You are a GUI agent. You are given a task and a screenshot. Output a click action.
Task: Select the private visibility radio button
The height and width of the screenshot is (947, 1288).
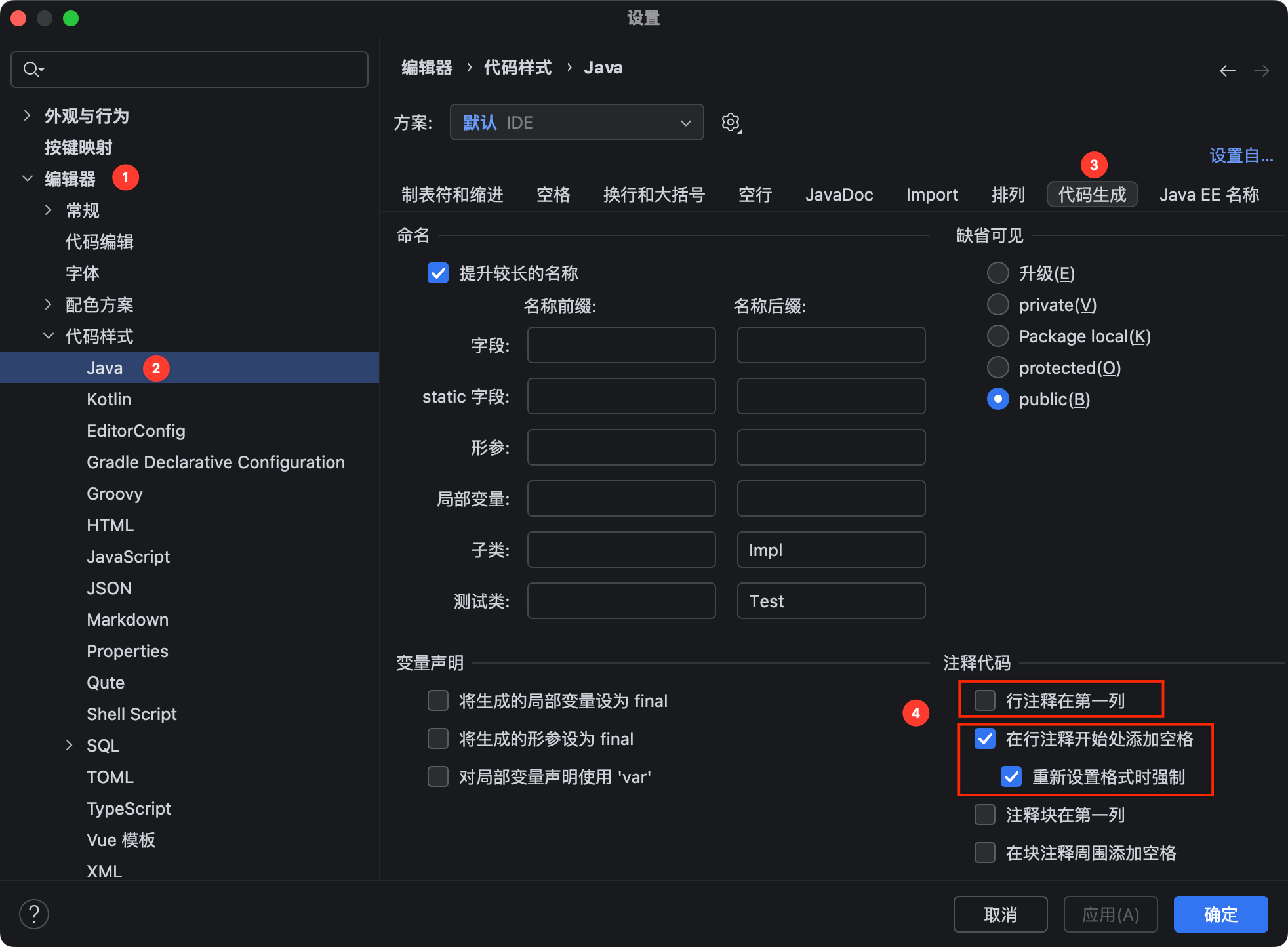pos(997,304)
